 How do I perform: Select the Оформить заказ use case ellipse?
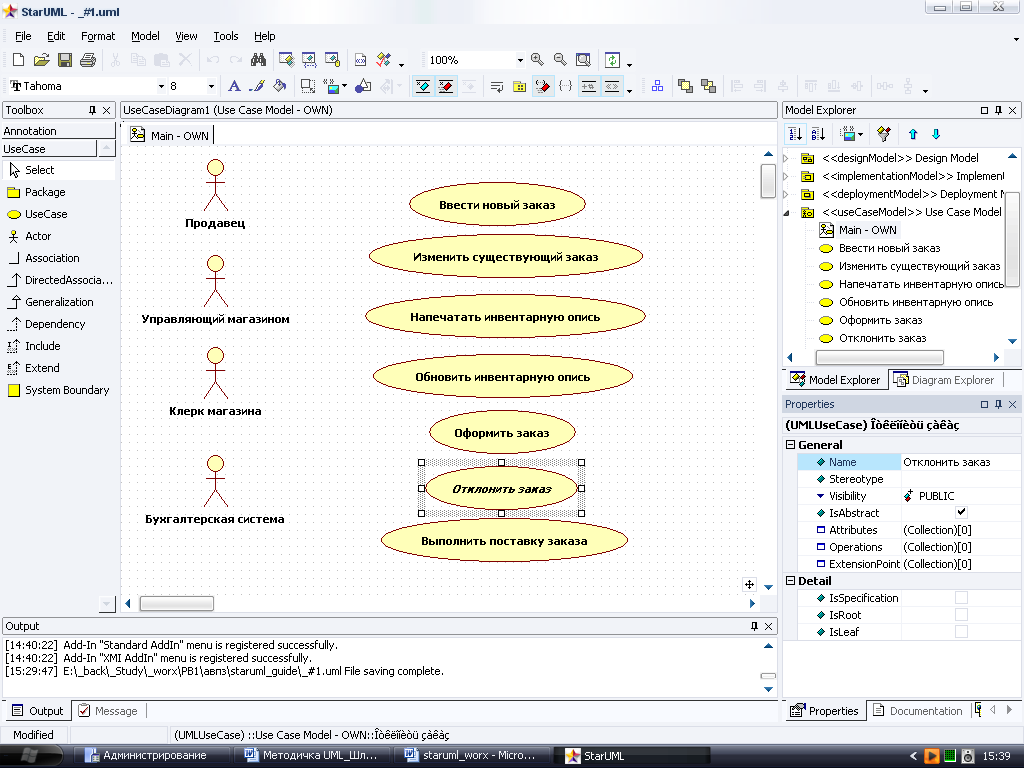[x=502, y=432]
